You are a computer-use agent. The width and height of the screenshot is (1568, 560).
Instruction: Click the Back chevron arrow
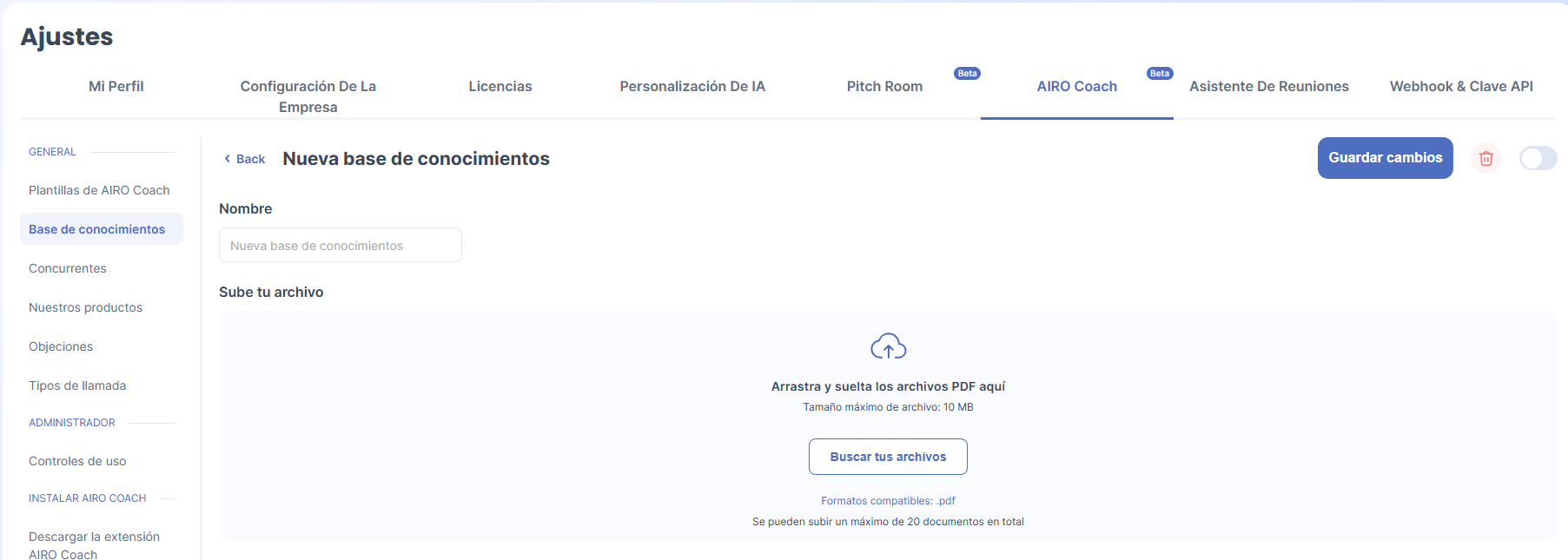pos(228,159)
